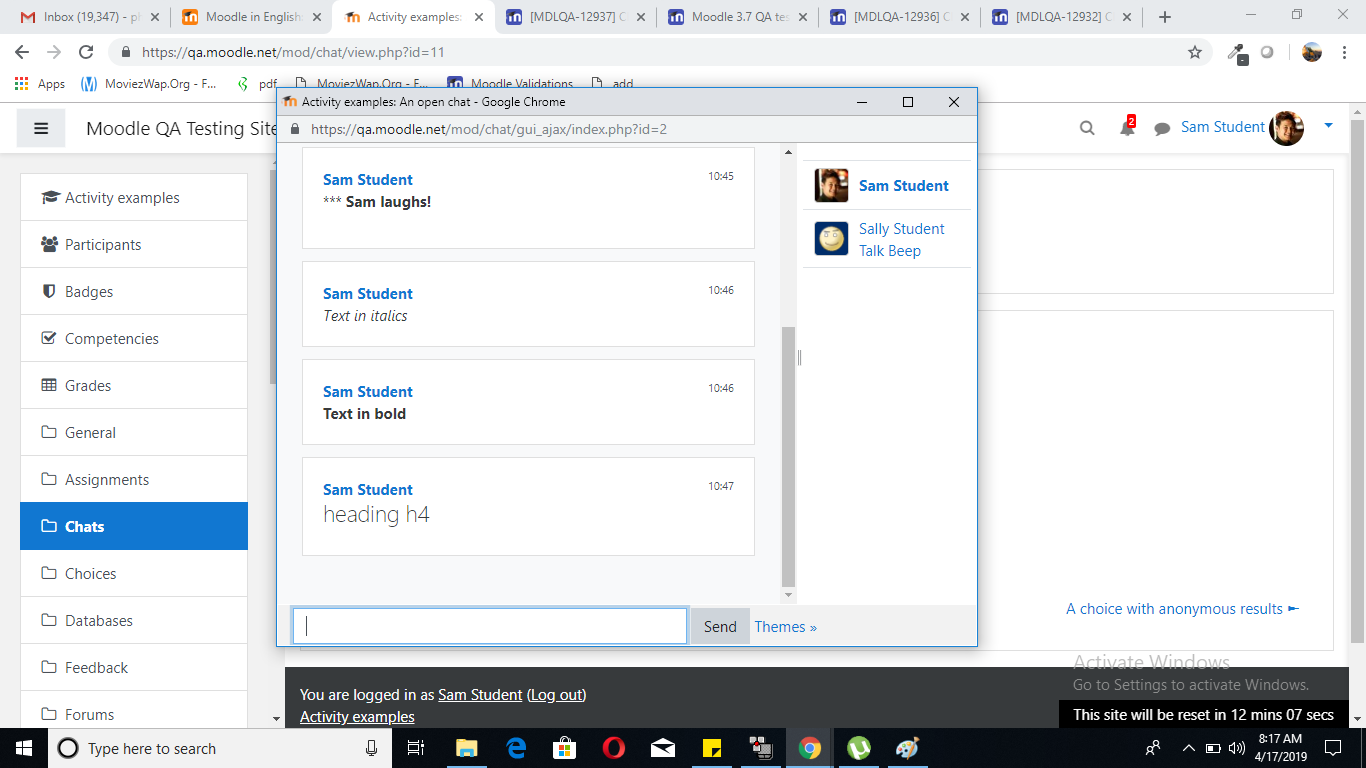
Task: Click the main window padlock site-info icon
Action: (126, 52)
